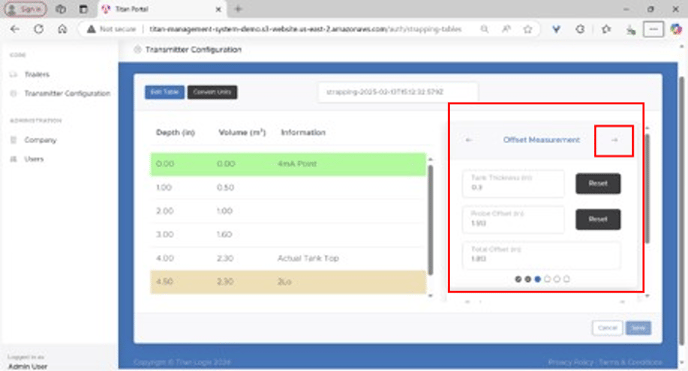This screenshot has height=371, width=688.
Task: Click the Total Offset field
Action: [541, 255]
